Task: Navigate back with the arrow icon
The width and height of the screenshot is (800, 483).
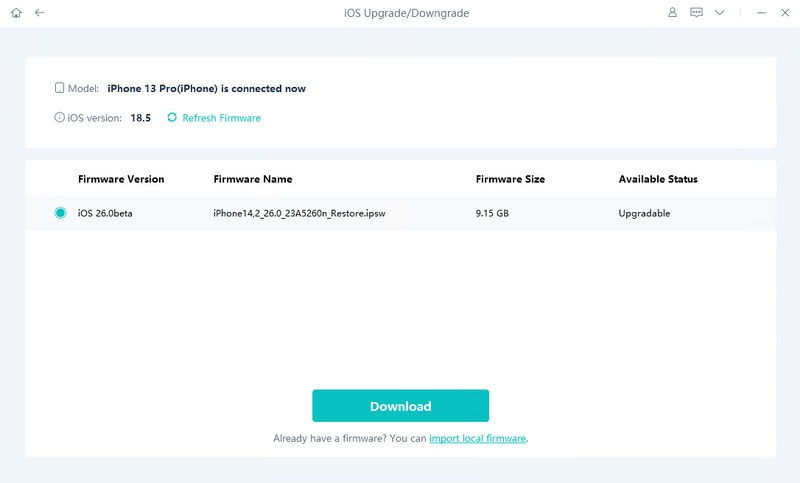Action: point(39,13)
